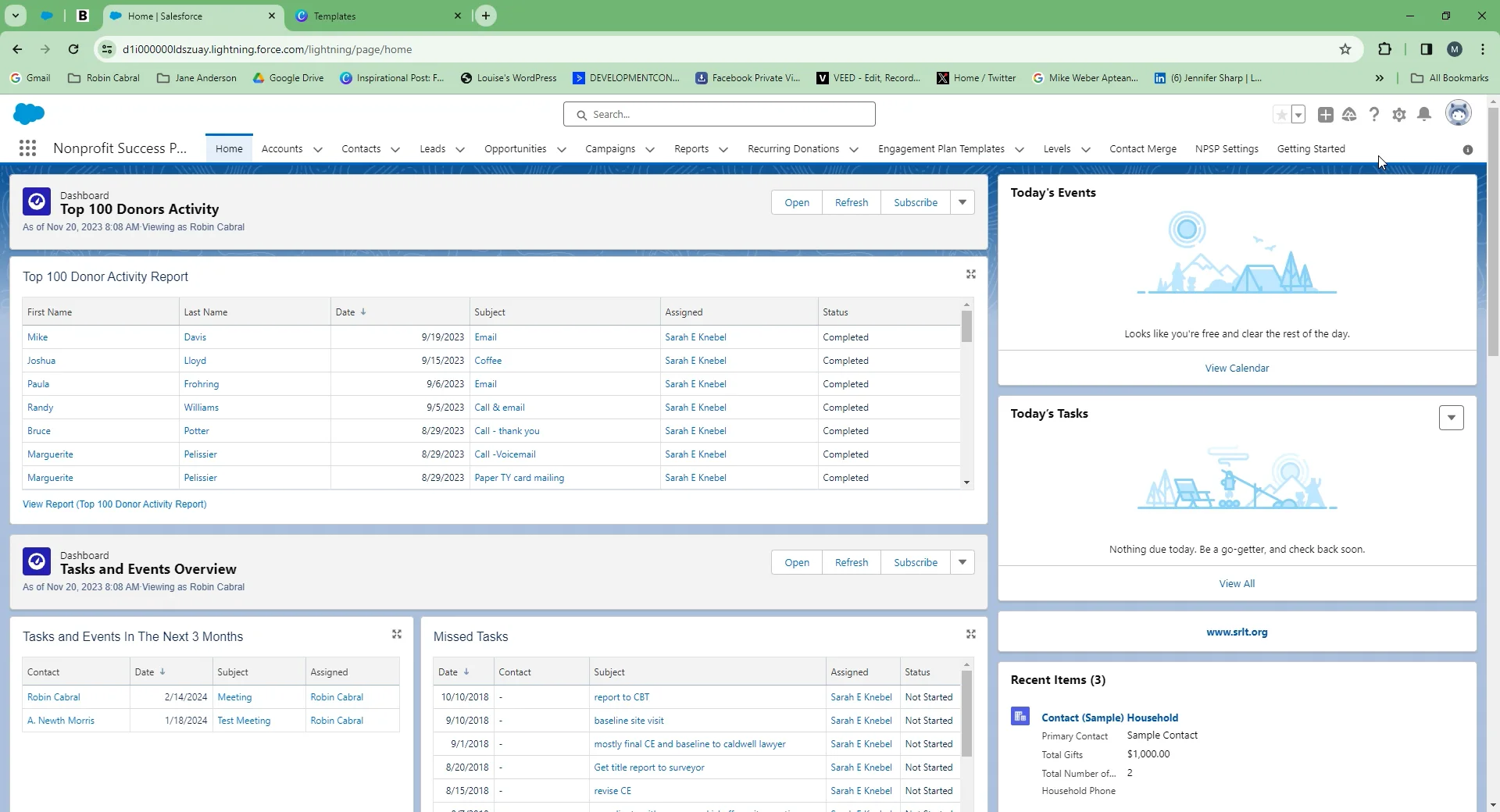The width and height of the screenshot is (1500, 812).
Task: Open the Global Actions plus icon
Action: click(x=1326, y=115)
